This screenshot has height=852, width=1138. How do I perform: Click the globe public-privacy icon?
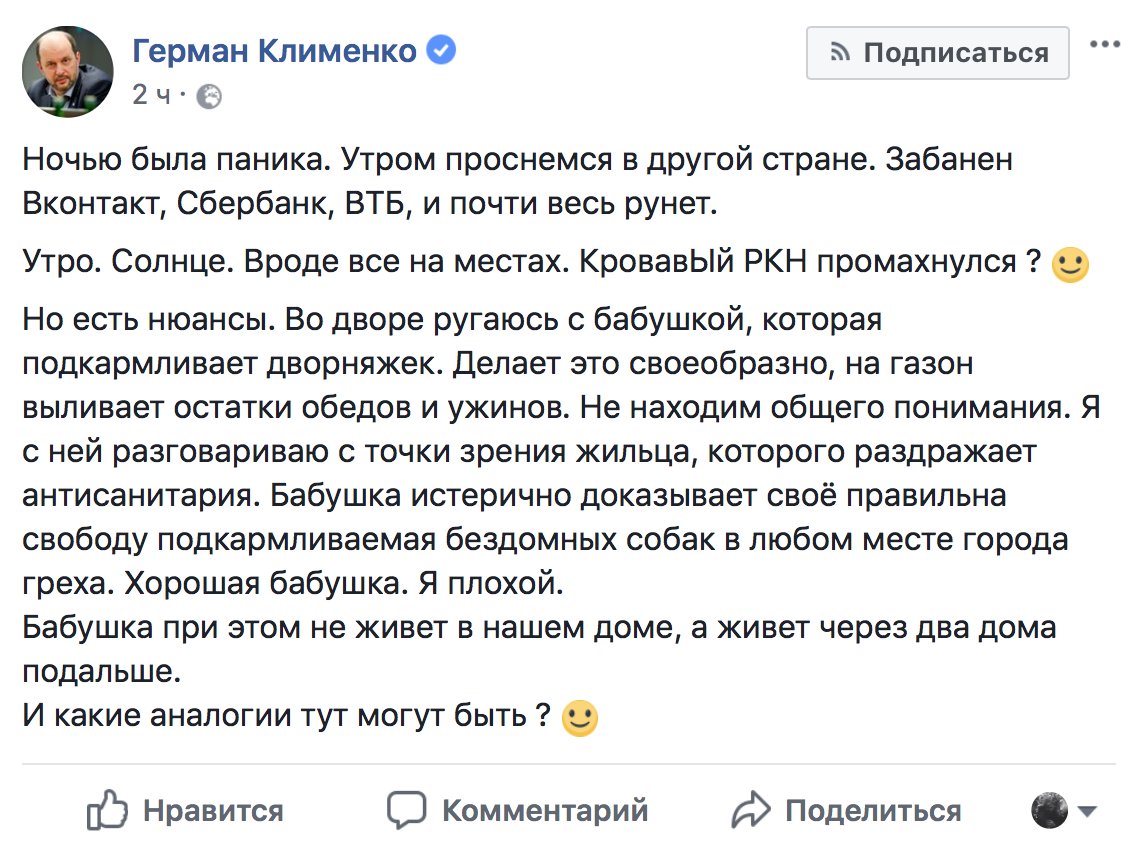(210, 96)
